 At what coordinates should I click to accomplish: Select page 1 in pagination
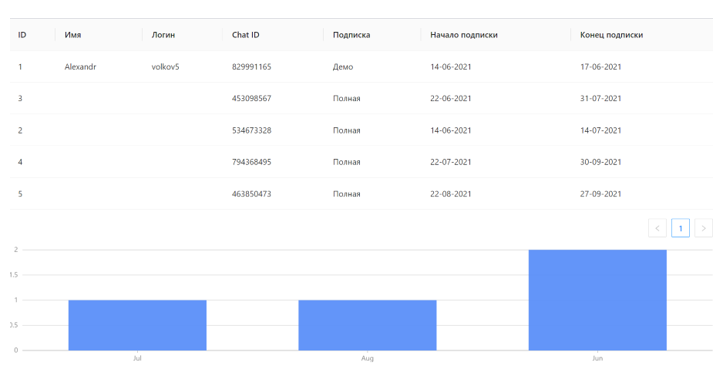(x=680, y=228)
